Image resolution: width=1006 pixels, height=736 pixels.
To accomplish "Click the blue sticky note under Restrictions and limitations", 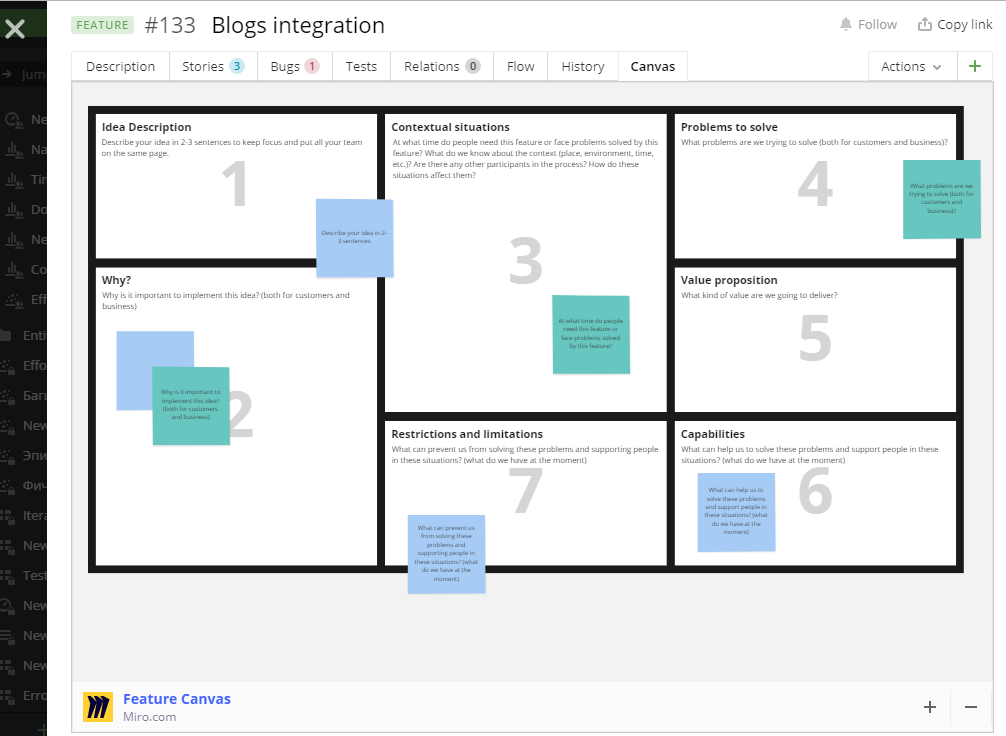I will click(x=446, y=554).
